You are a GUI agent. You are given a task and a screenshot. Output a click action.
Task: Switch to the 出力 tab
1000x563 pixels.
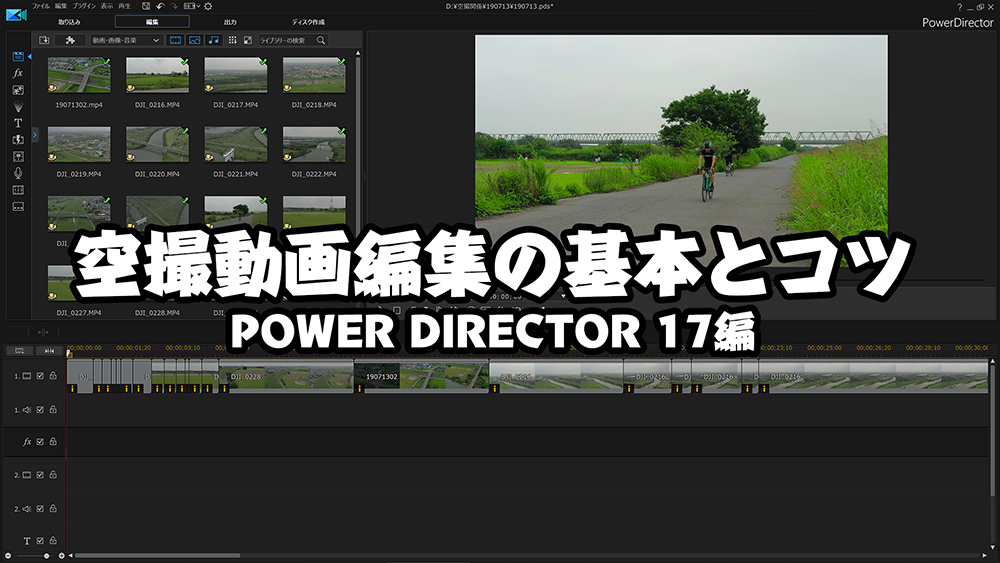pos(230,22)
